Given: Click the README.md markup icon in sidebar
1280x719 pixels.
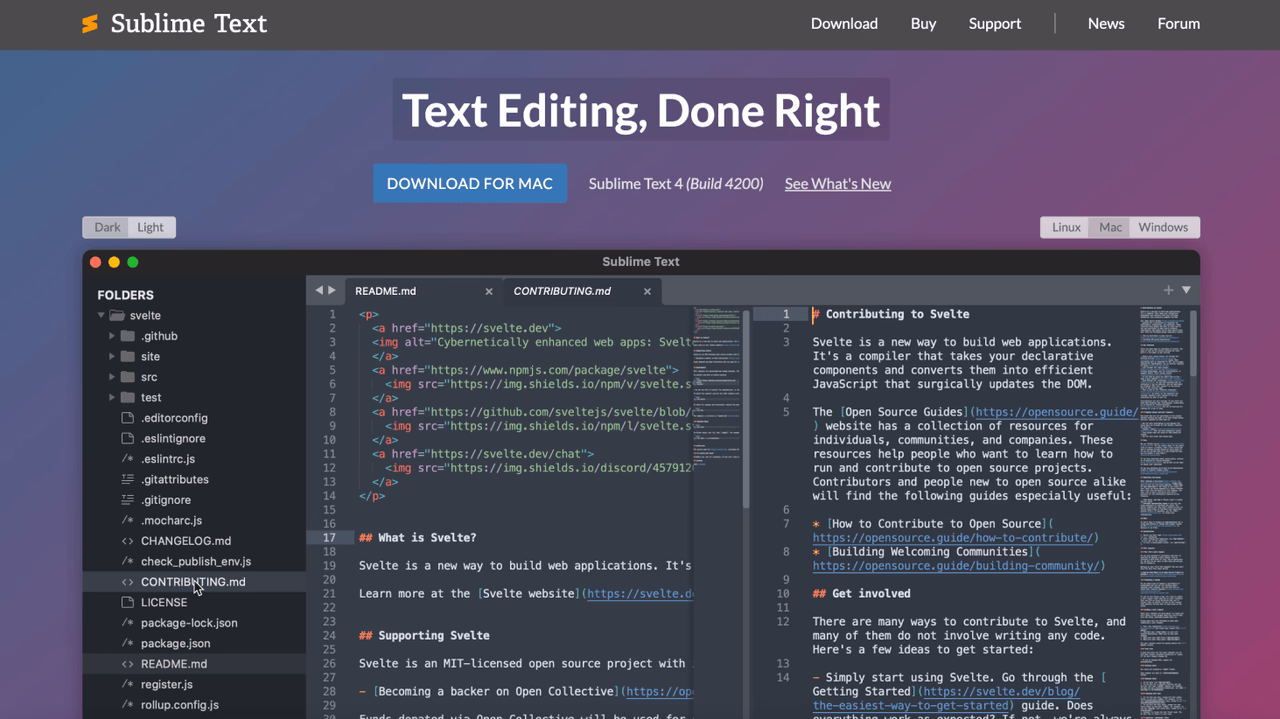Looking at the screenshot, I should click(127, 664).
